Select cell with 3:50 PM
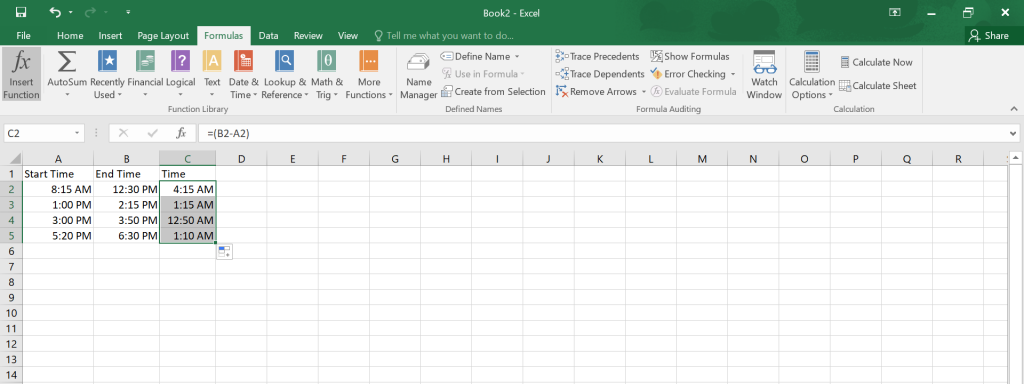 (x=127, y=220)
